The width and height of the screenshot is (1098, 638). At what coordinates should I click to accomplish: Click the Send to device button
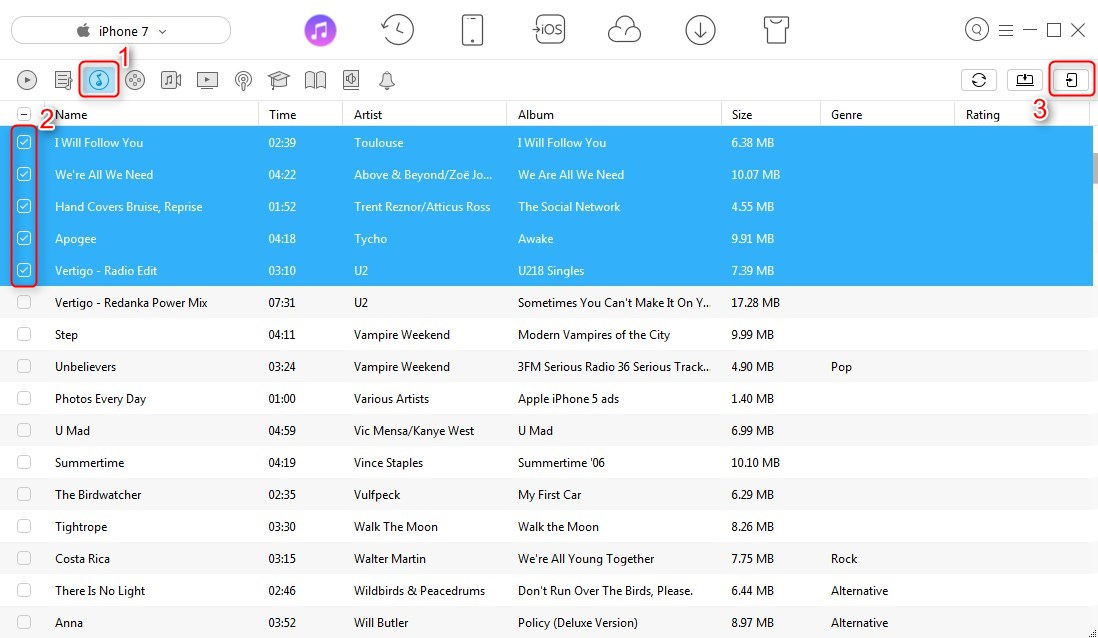tap(1071, 80)
